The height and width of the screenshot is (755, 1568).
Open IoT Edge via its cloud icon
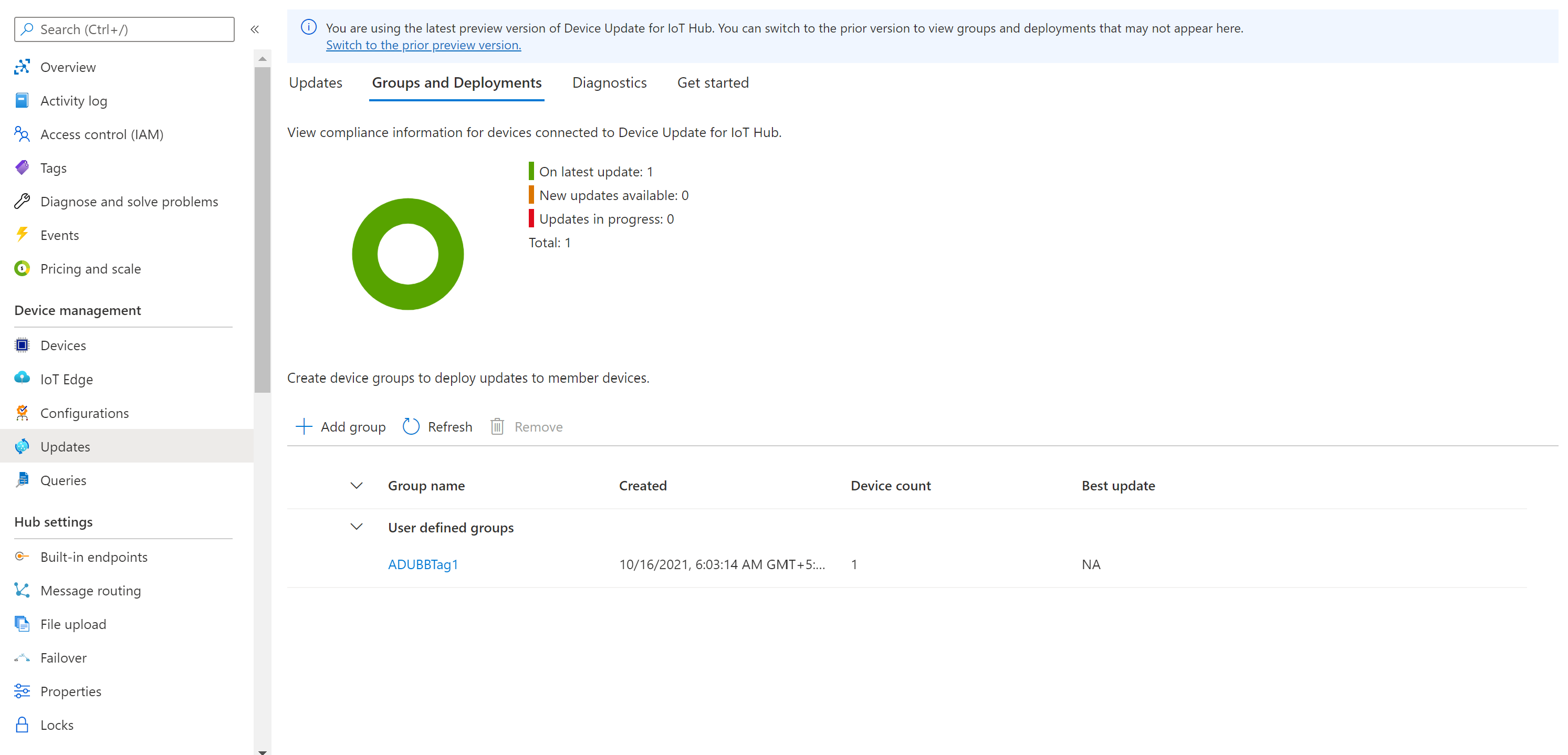(22, 379)
